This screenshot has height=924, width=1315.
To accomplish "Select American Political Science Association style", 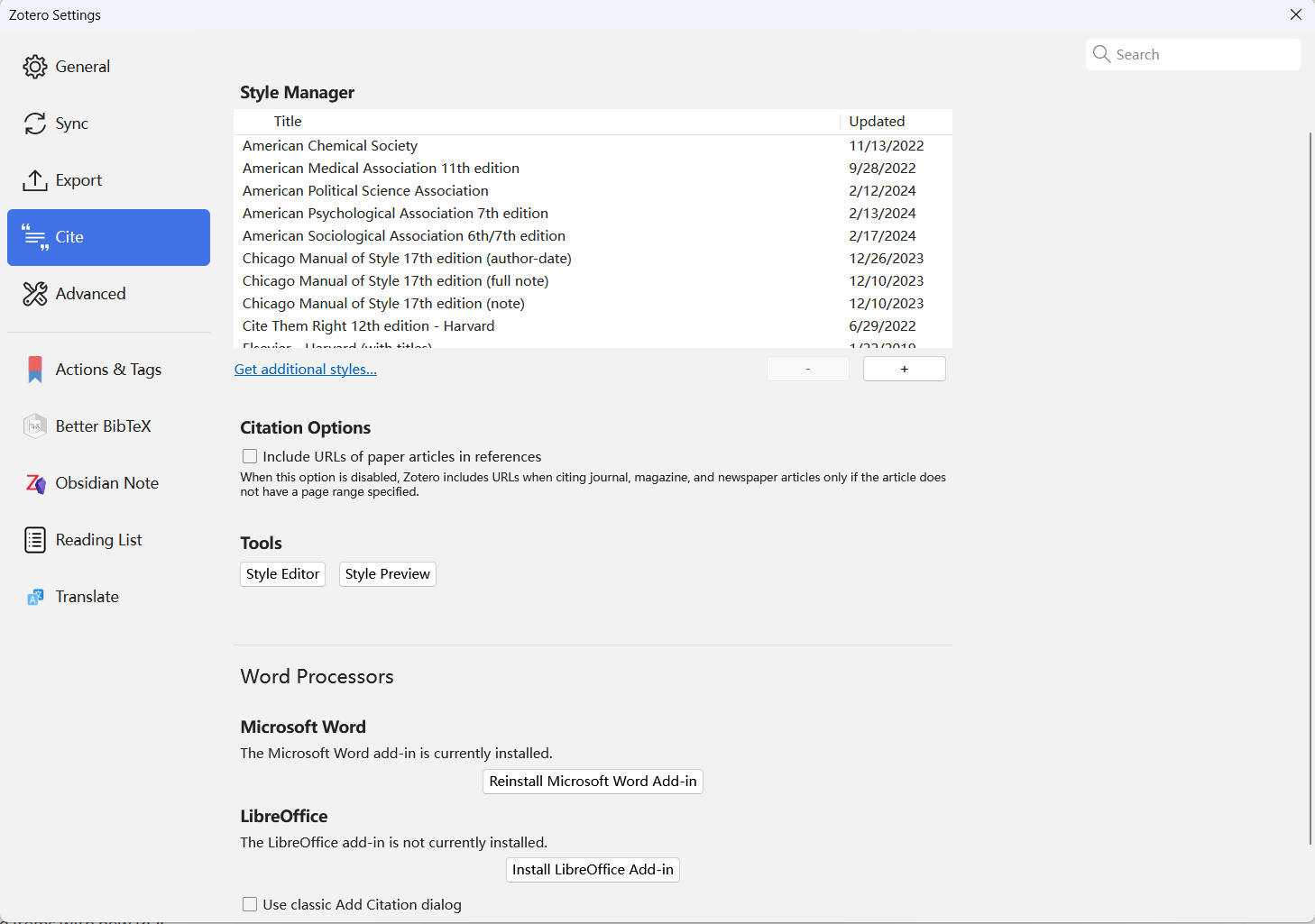I will 593,191.
